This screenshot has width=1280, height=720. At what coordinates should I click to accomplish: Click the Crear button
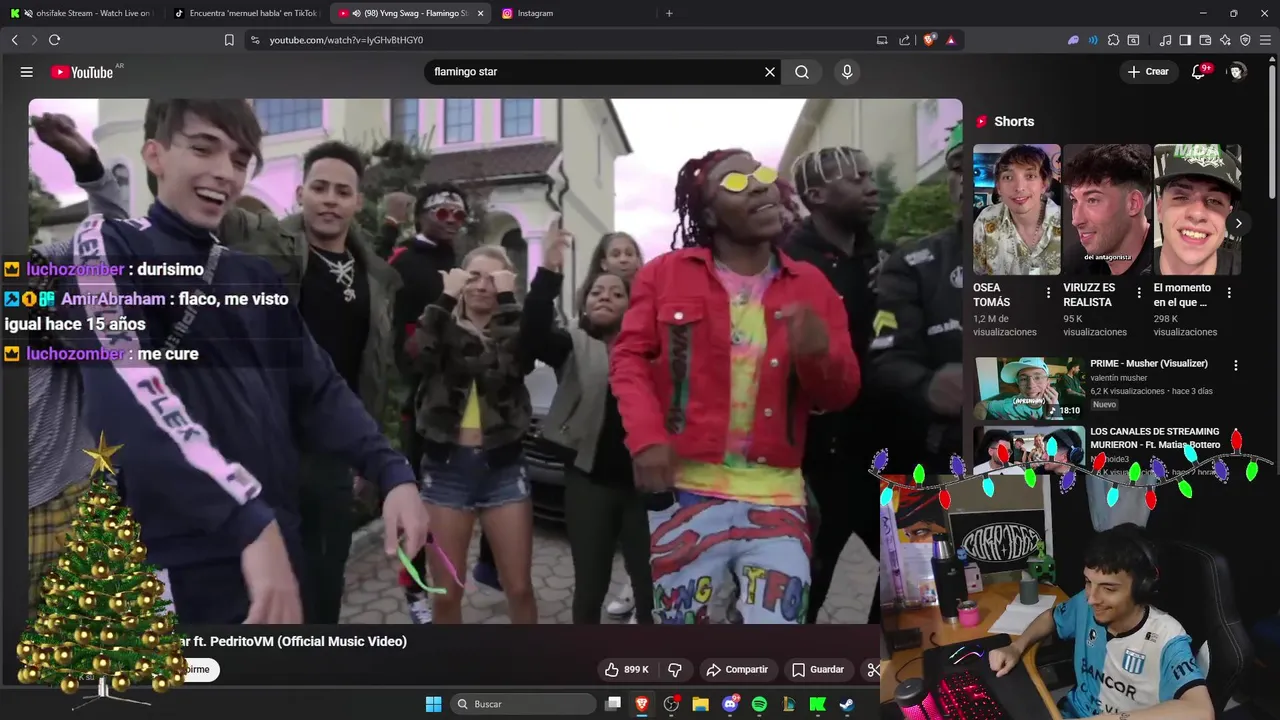[1148, 72]
